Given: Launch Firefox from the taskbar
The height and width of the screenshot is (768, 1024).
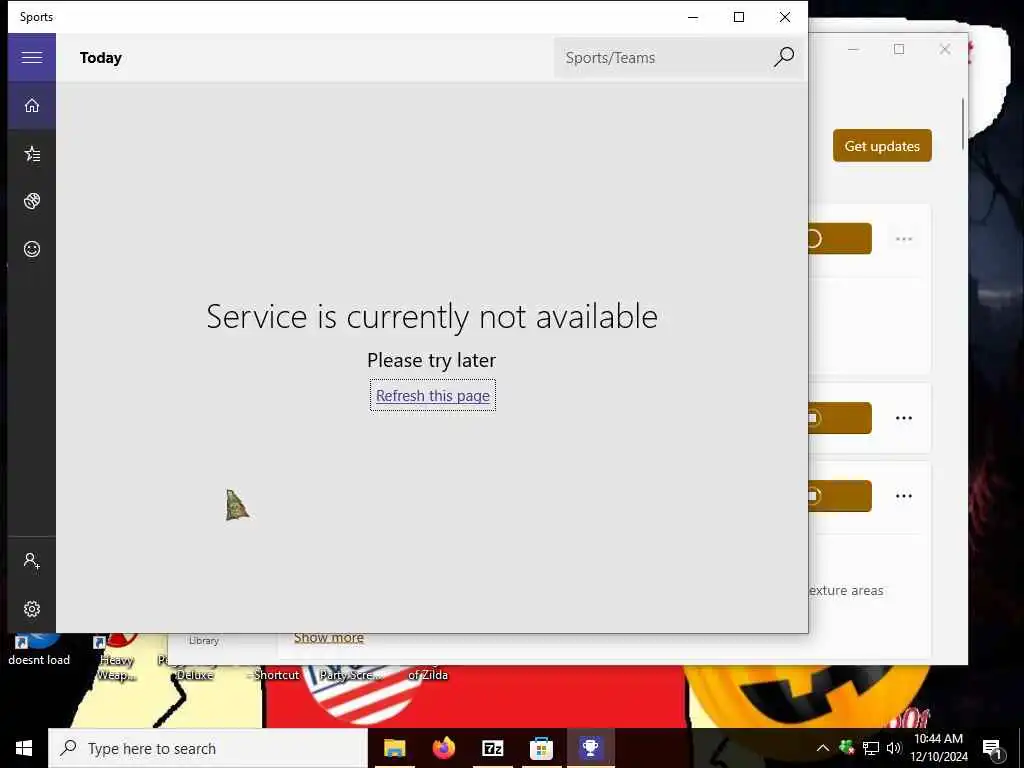Looking at the screenshot, I should pyautogui.click(x=444, y=748).
